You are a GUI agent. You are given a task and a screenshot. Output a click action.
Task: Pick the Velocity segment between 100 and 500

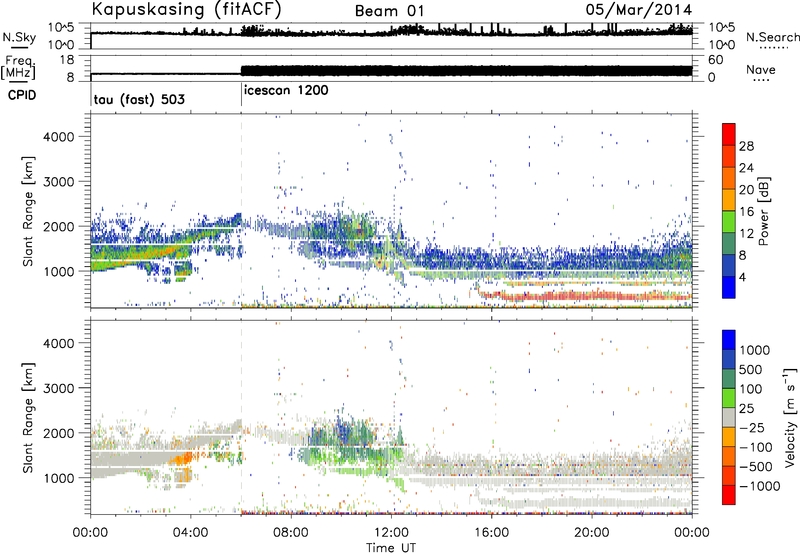click(x=729, y=379)
